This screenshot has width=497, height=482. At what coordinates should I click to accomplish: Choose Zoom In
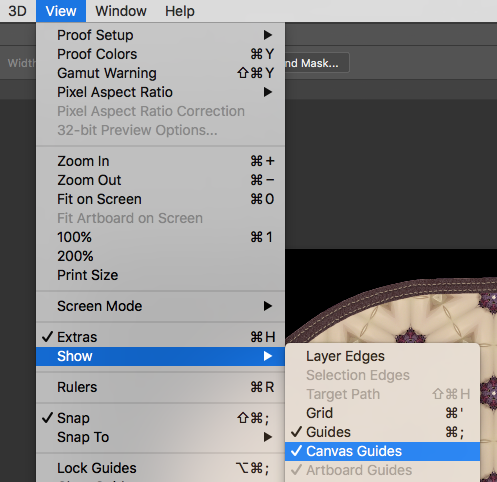click(x=160, y=161)
